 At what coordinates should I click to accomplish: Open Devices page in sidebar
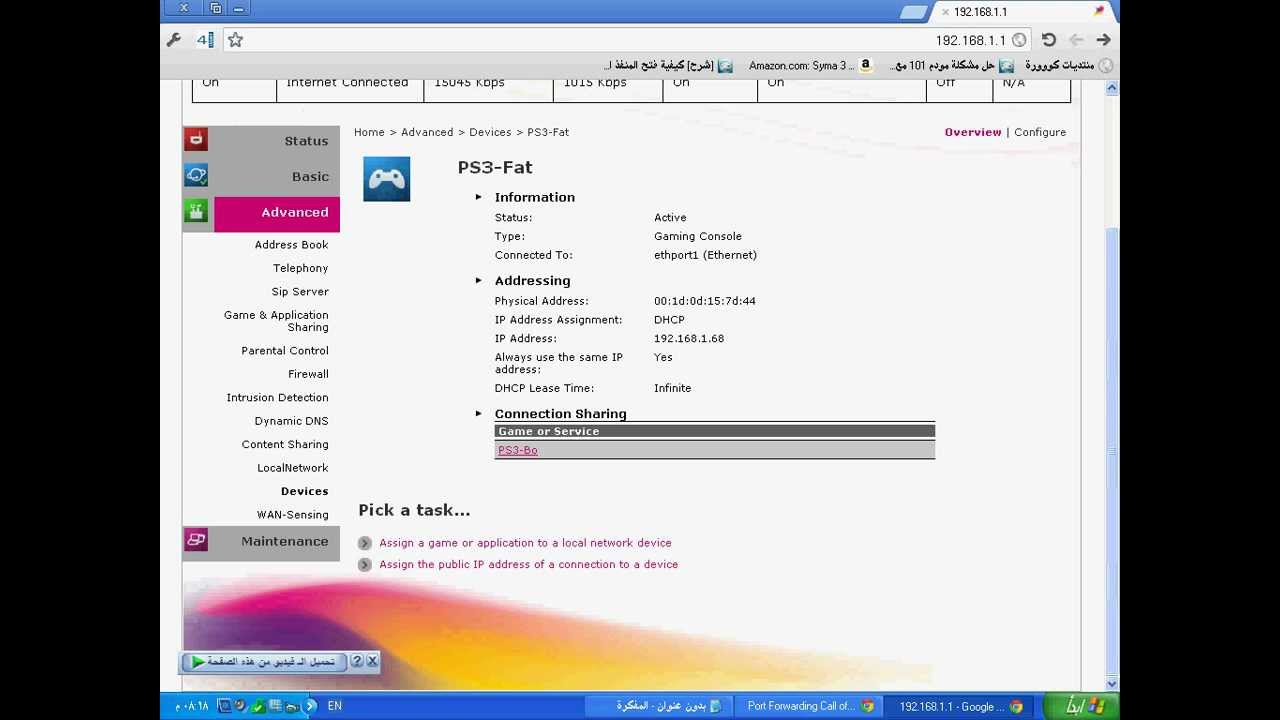pyautogui.click(x=304, y=492)
